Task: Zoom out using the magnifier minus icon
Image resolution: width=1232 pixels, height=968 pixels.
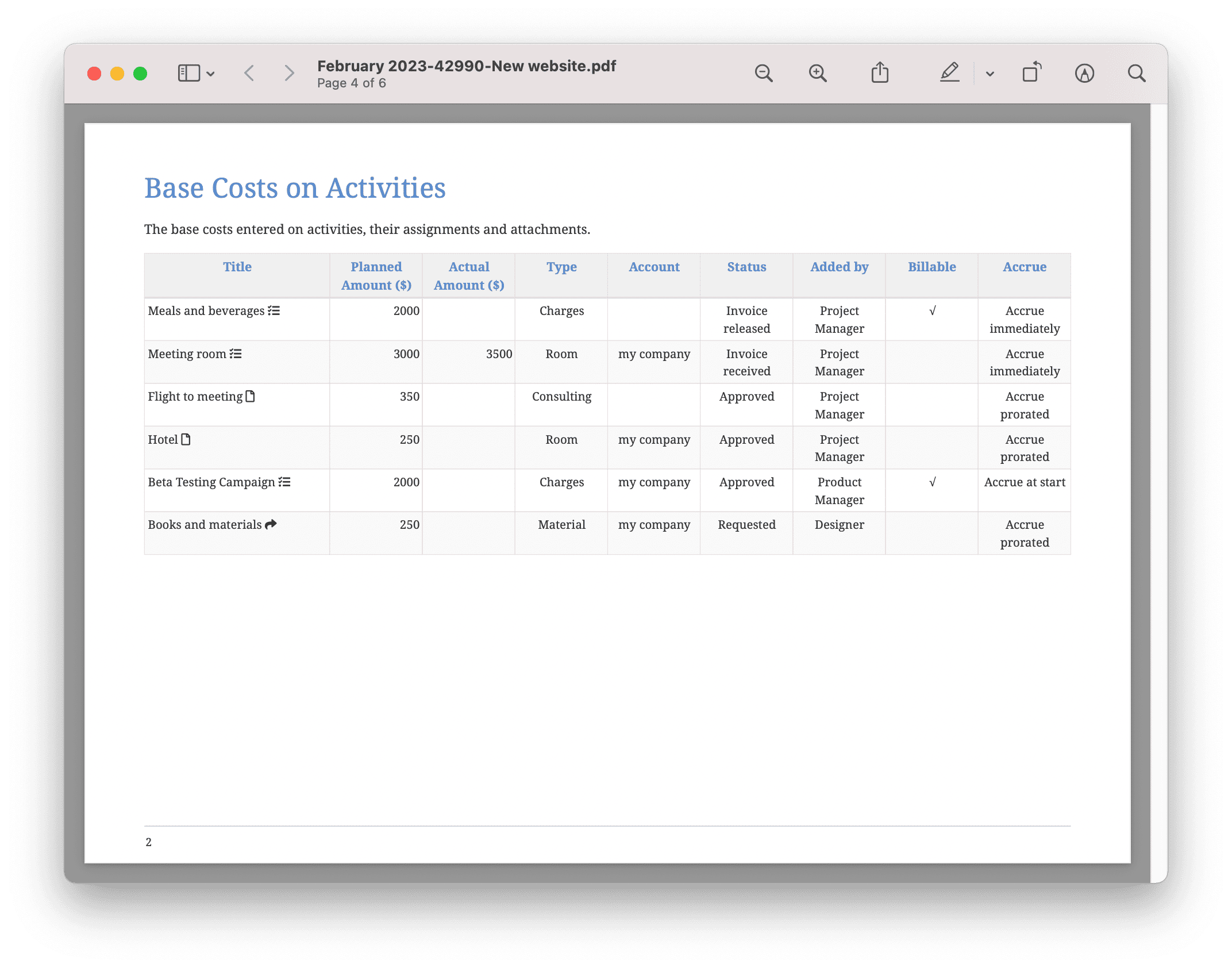Action: coord(763,73)
